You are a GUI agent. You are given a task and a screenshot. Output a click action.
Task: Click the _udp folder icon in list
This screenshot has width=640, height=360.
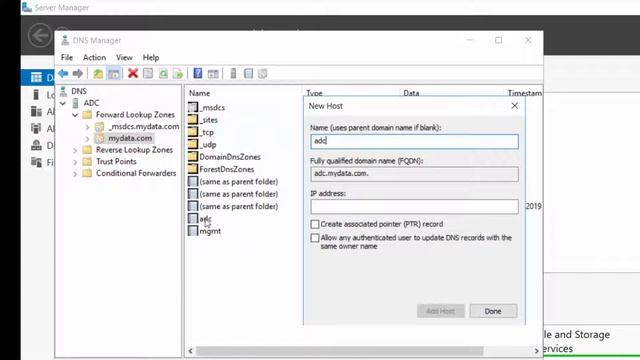(x=193, y=144)
